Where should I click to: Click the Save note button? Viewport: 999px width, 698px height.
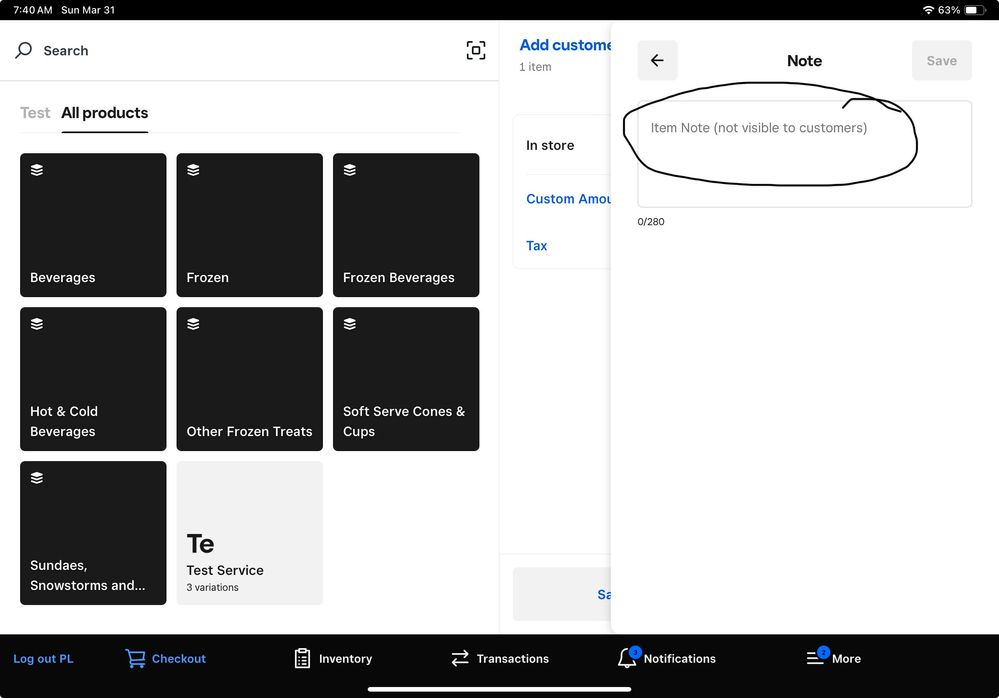pos(941,61)
